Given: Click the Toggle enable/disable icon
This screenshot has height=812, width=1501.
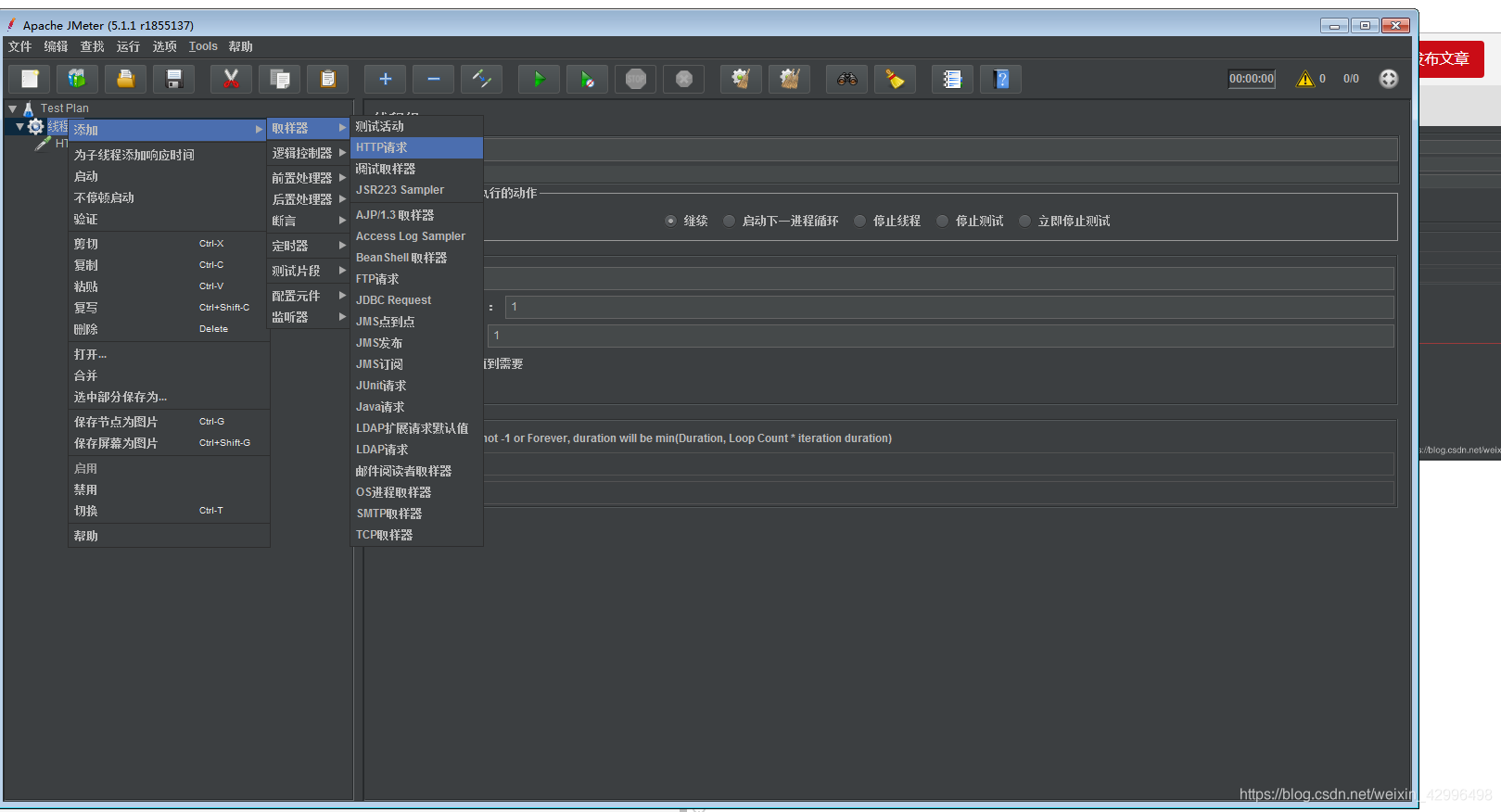Looking at the screenshot, I should pos(482,79).
